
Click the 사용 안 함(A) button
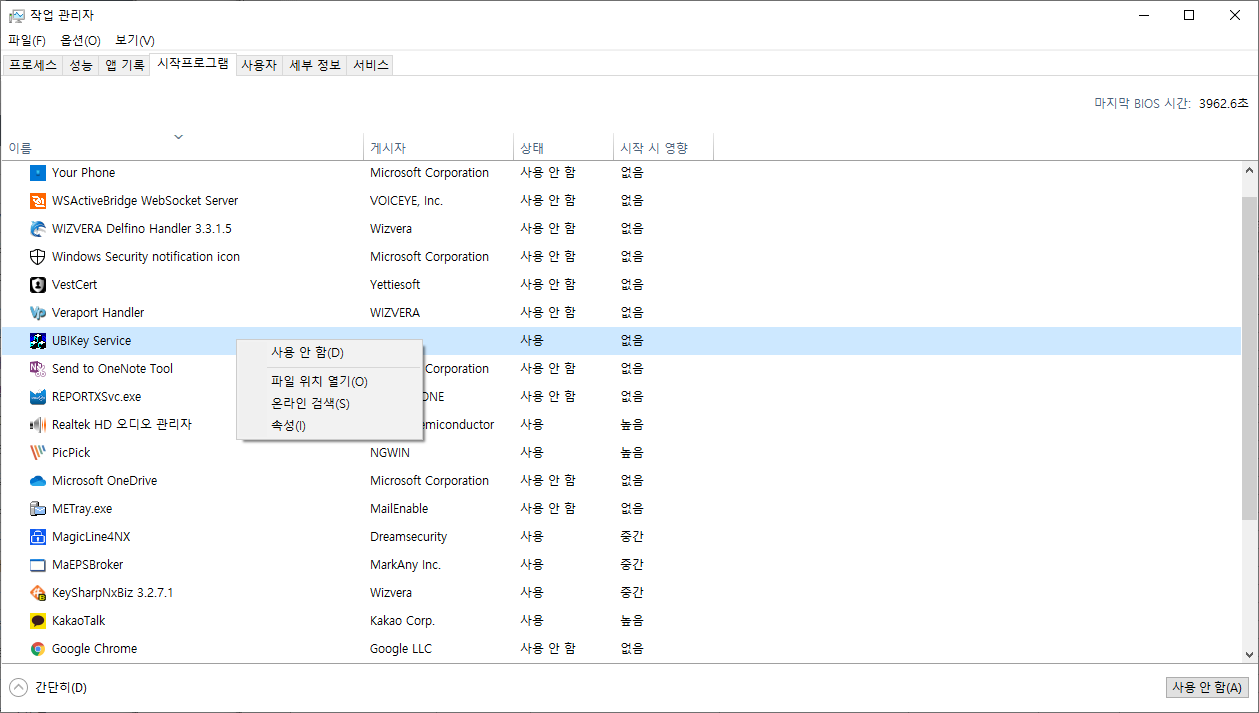click(x=1207, y=688)
